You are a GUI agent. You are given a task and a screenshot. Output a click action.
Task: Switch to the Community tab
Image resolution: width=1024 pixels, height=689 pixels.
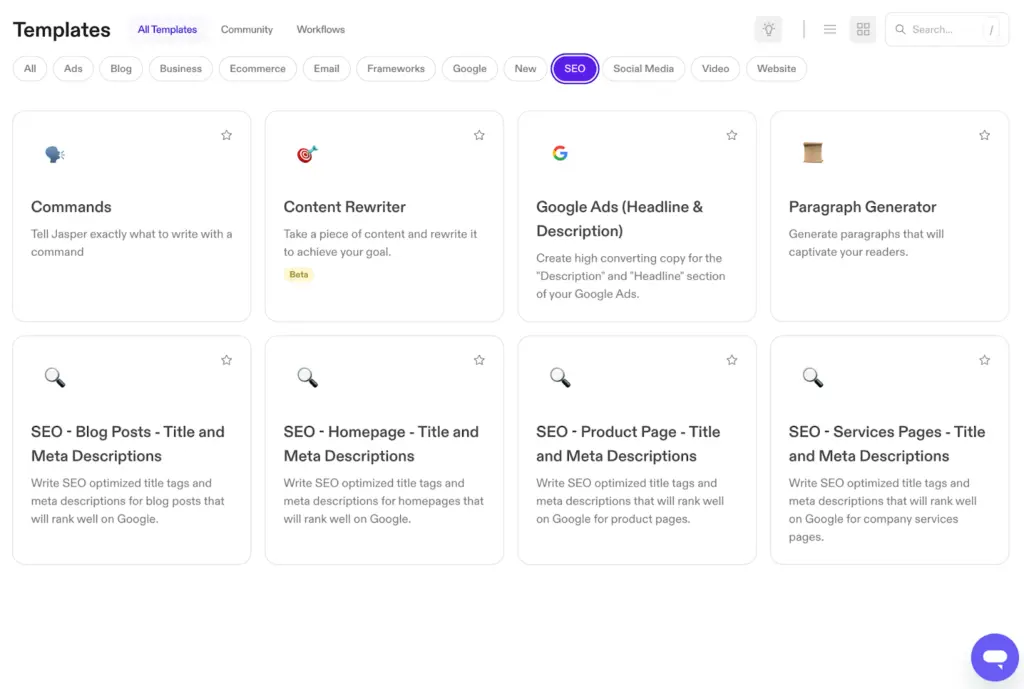(246, 29)
